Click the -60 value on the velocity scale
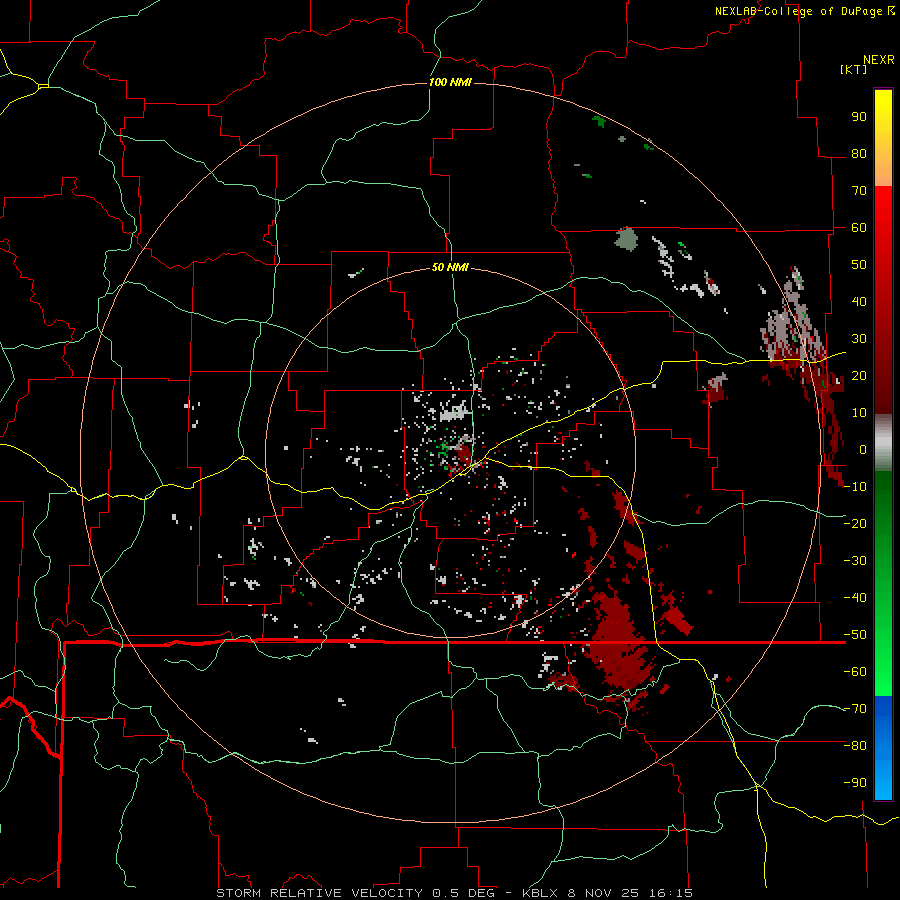 pyautogui.click(x=855, y=672)
